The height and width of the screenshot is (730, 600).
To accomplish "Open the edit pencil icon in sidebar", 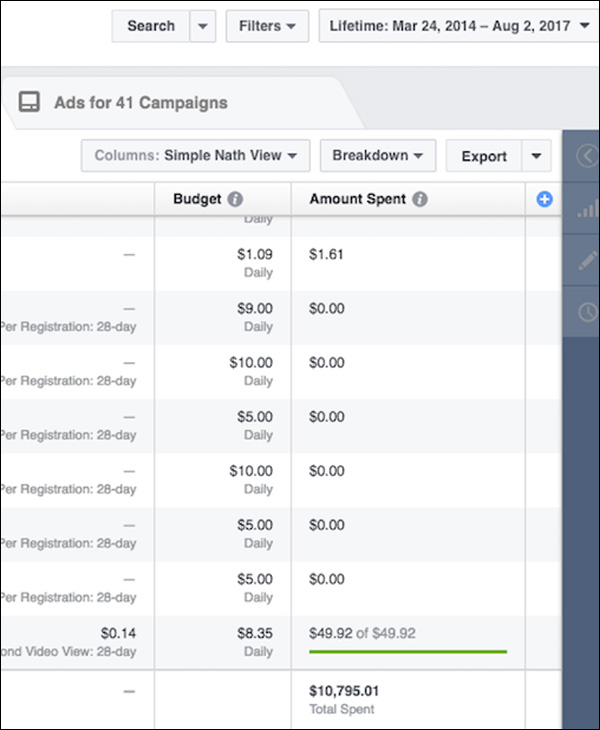I will 587,260.
